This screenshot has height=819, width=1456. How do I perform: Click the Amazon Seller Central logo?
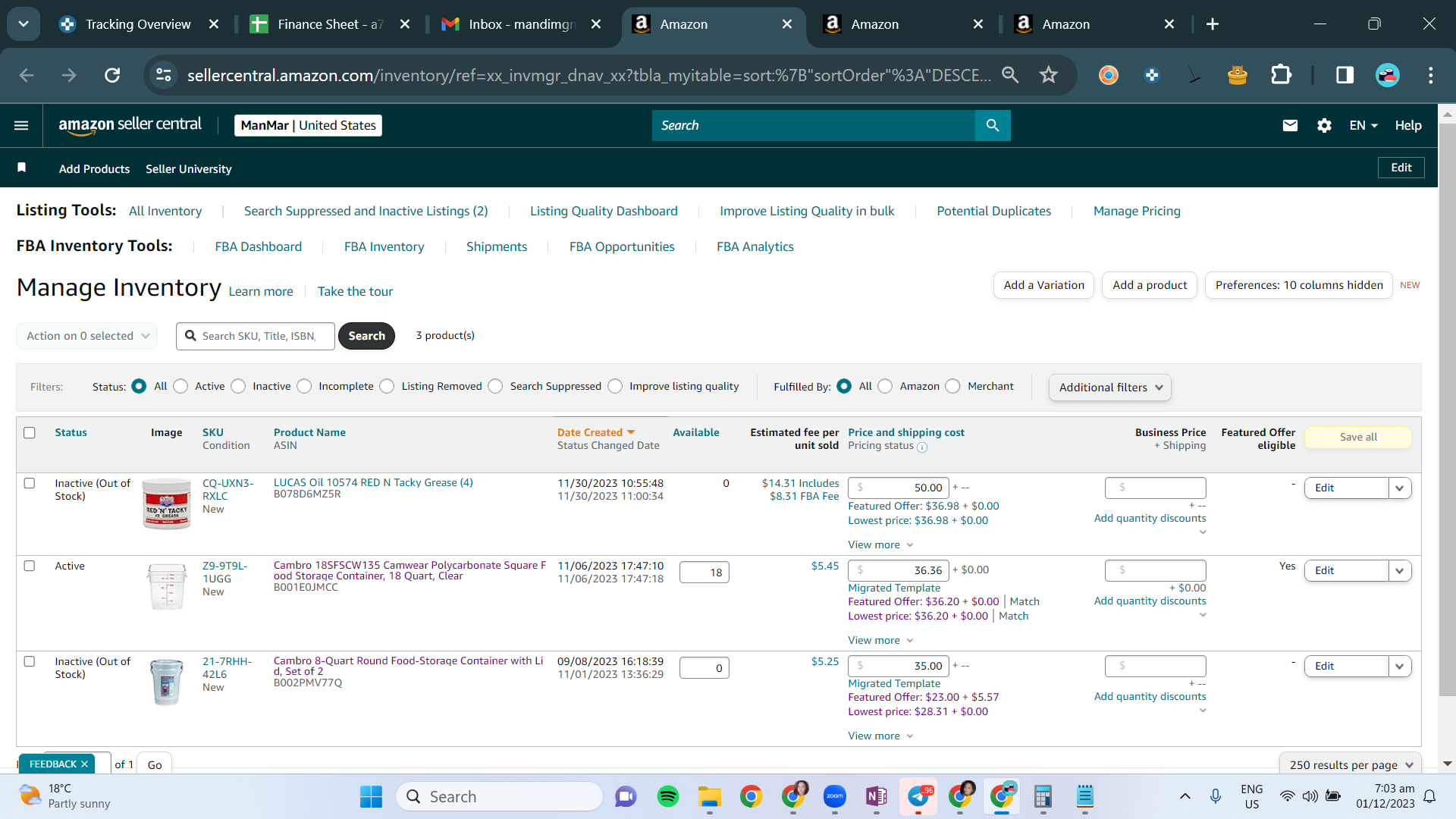(x=130, y=125)
